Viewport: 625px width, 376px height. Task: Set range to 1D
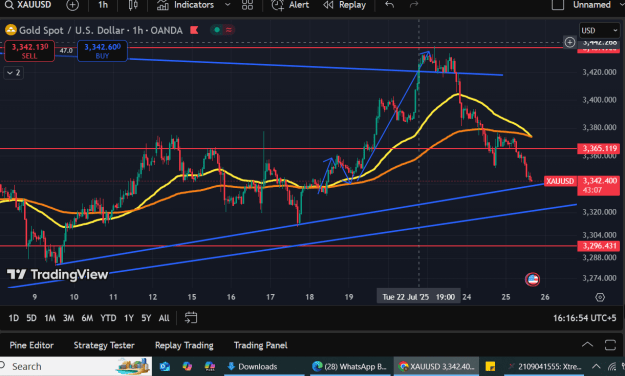pos(14,318)
